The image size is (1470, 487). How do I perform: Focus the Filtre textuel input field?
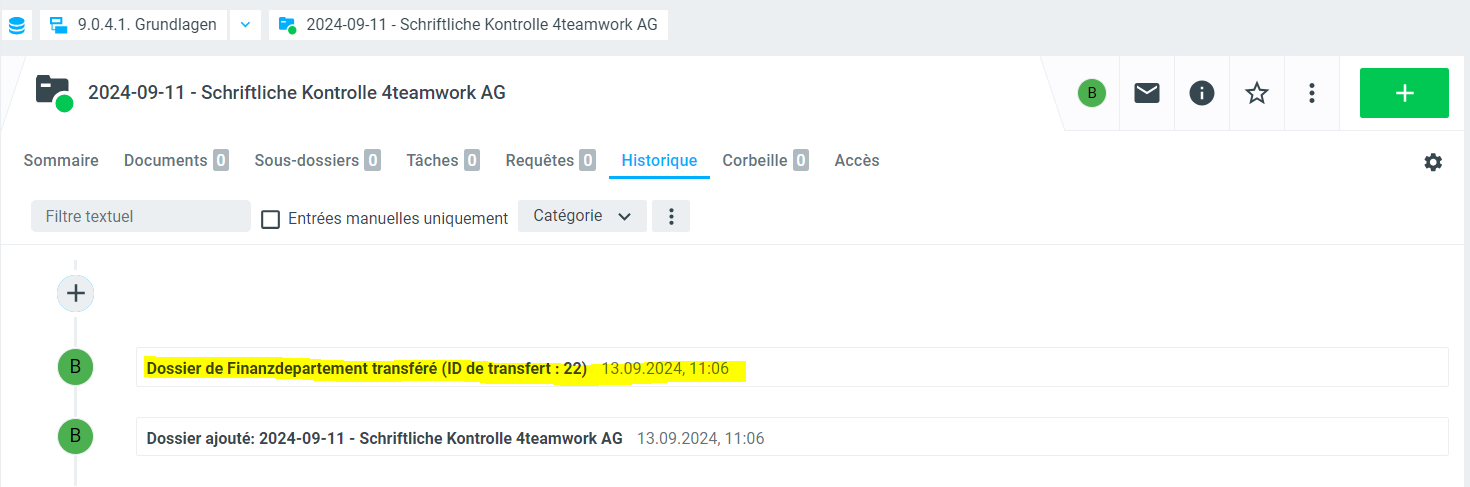point(141,216)
